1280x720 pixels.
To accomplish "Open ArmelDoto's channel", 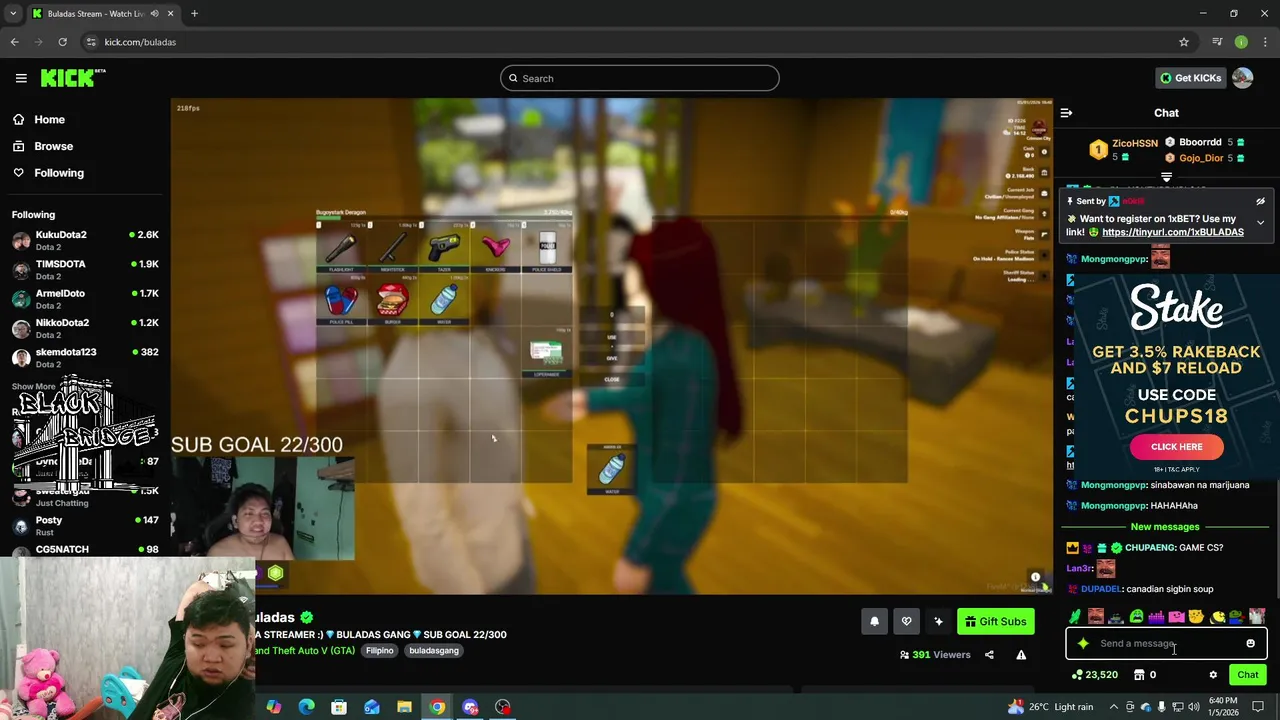I will pyautogui.click(x=85, y=299).
